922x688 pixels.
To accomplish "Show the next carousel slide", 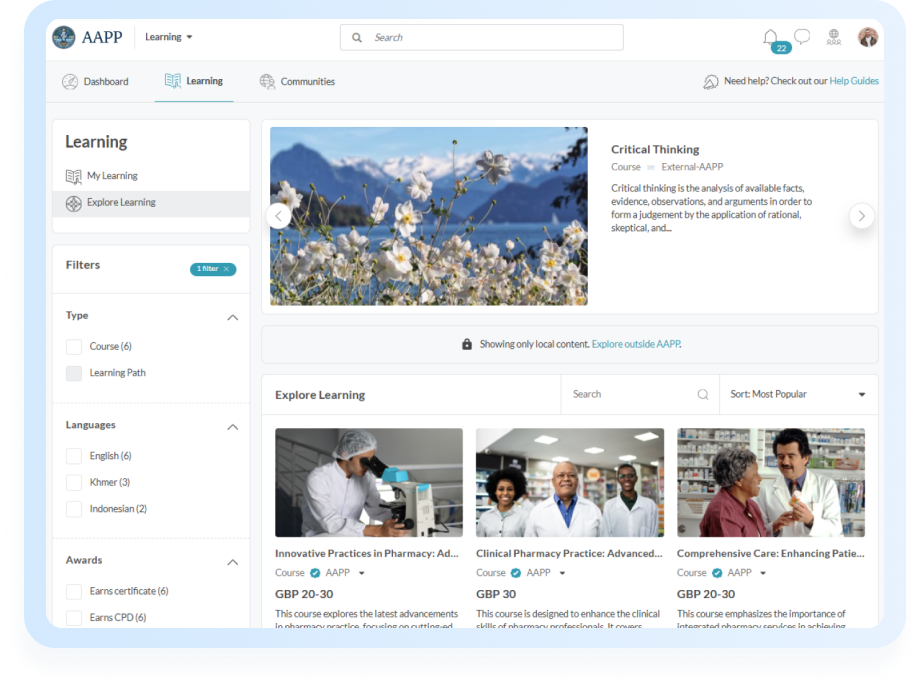I will 861,216.
